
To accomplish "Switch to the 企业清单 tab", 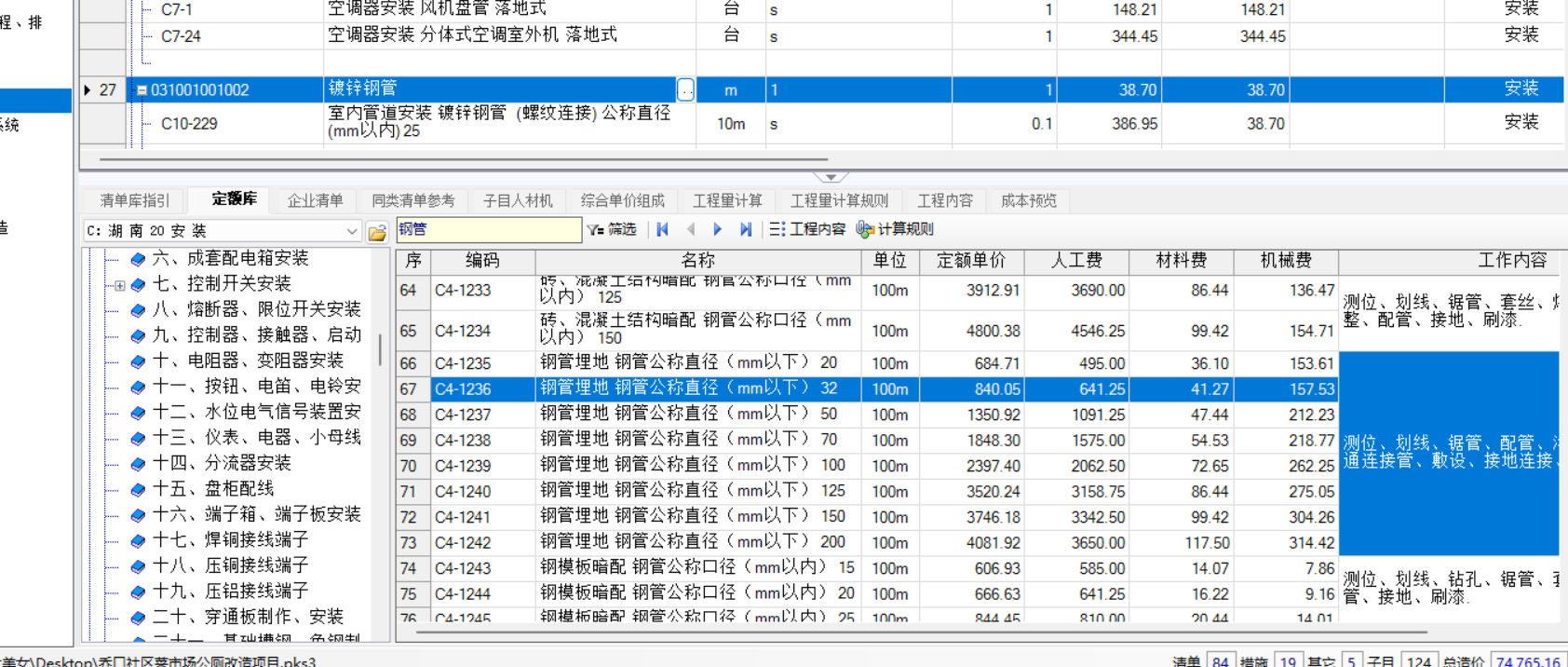I will tap(315, 200).
